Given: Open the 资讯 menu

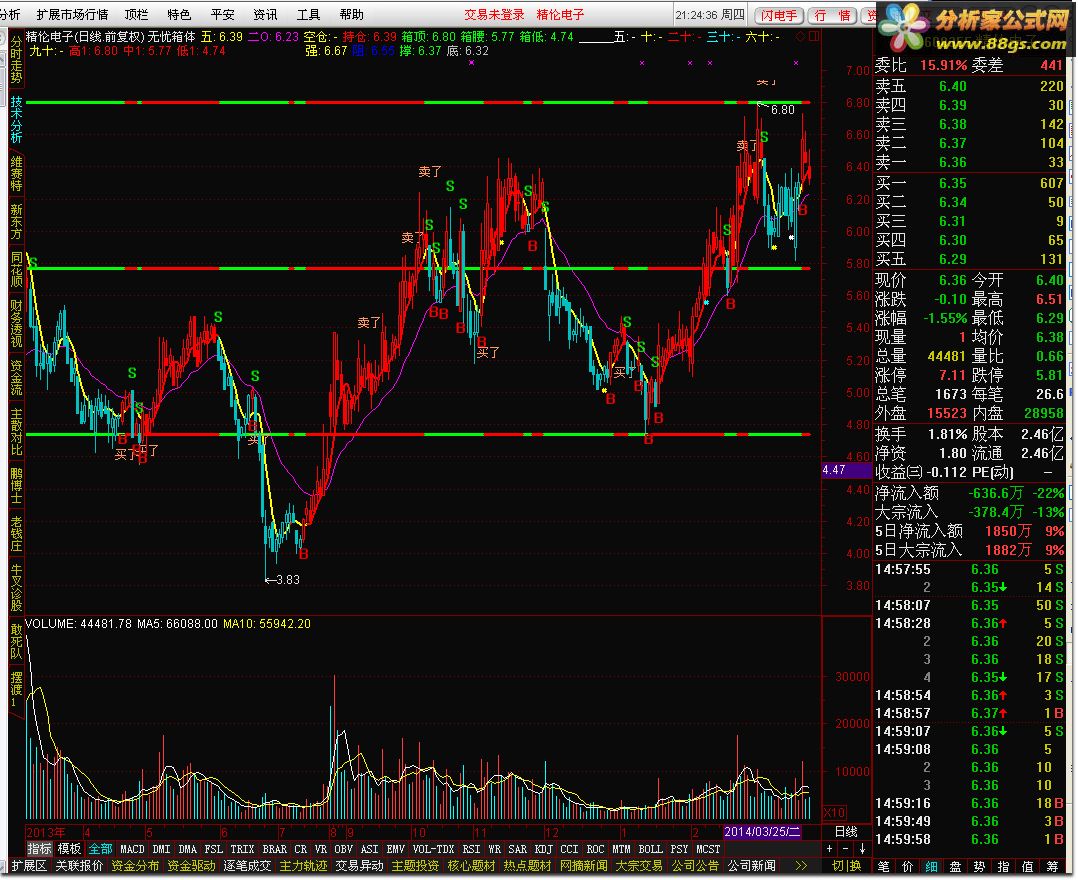Looking at the screenshot, I should pos(265,14).
